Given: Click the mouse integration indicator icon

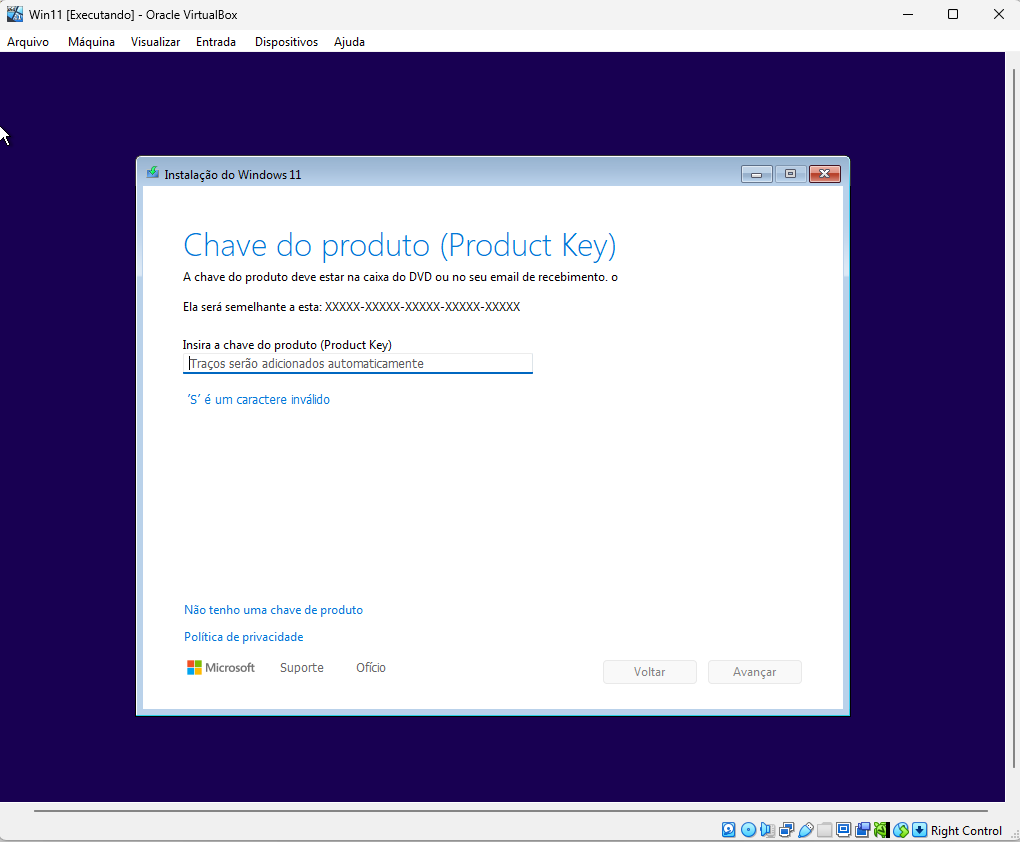Looking at the screenshot, I should coord(901,830).
